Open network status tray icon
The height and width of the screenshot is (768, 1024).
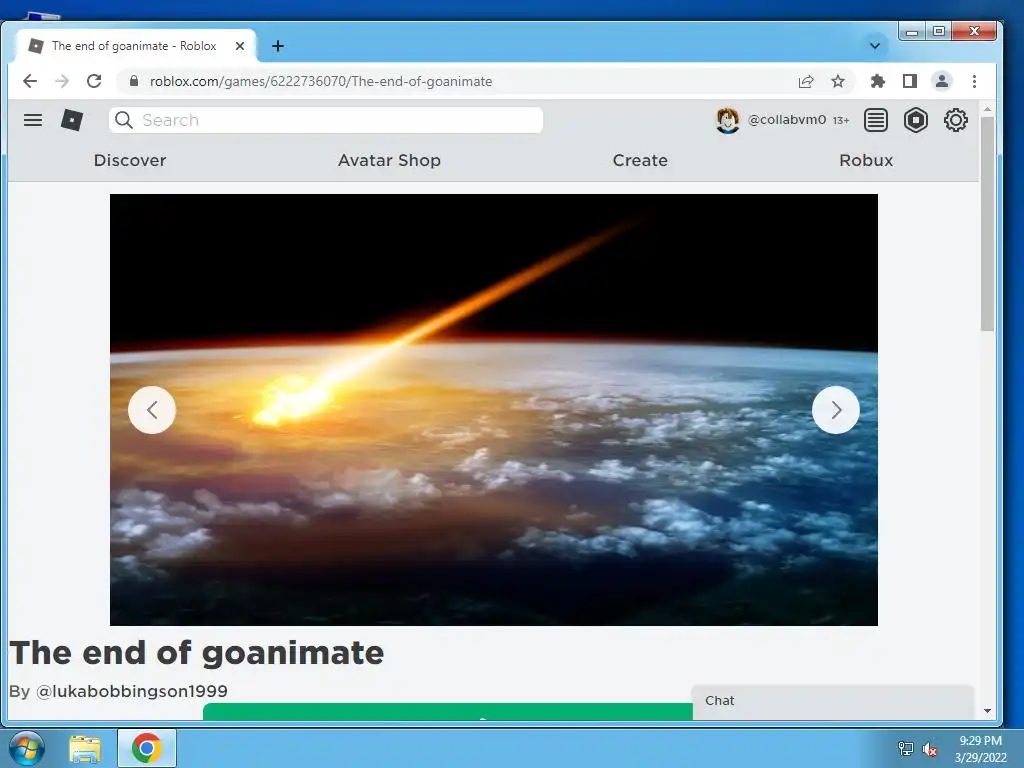tap(905, 749)
